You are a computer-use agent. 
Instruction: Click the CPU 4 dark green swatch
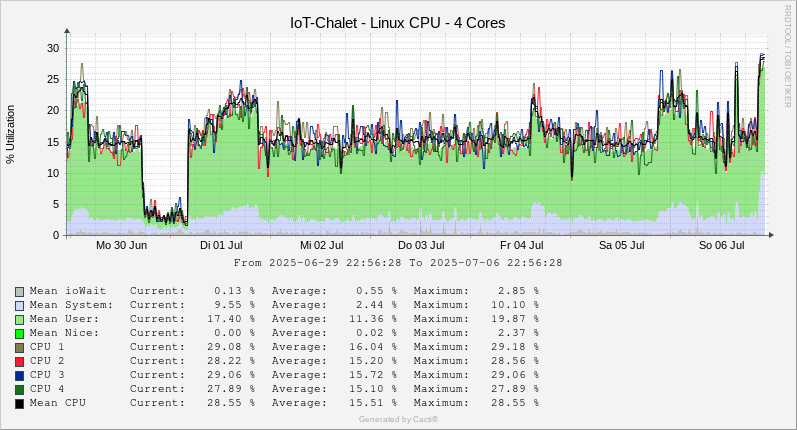19,390
